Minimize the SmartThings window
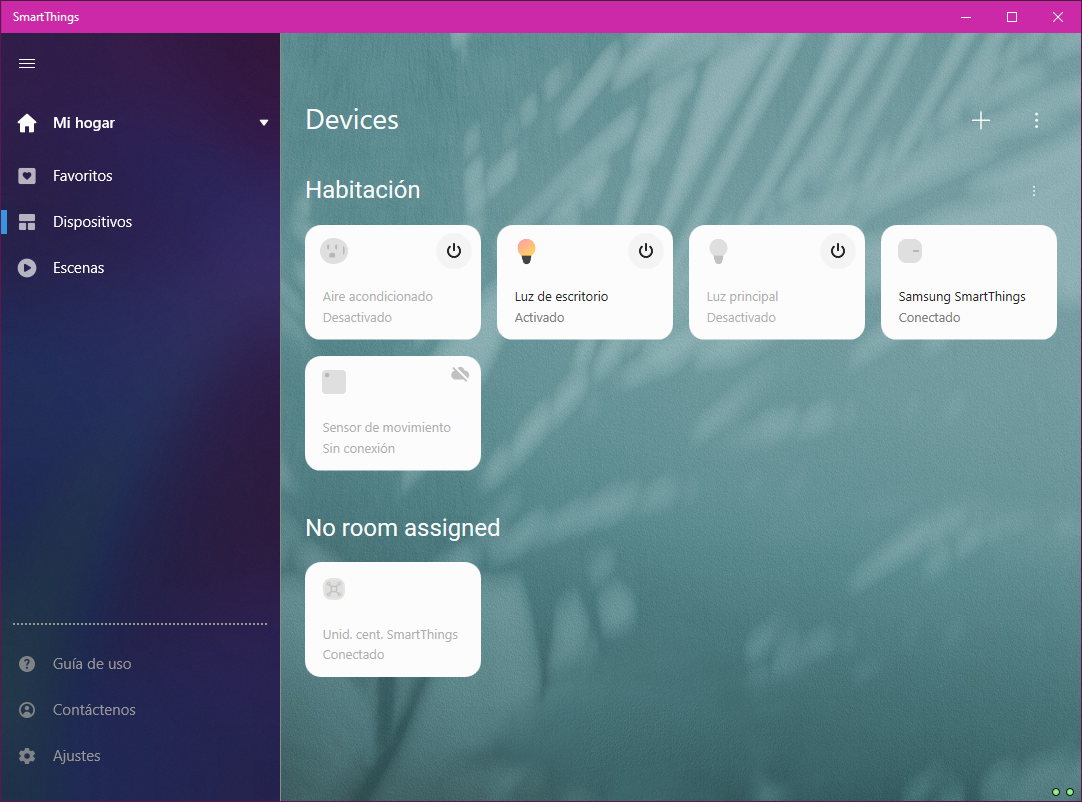Image resolution: width=1082 pixels, height=802 pixels. coord(966,17)
